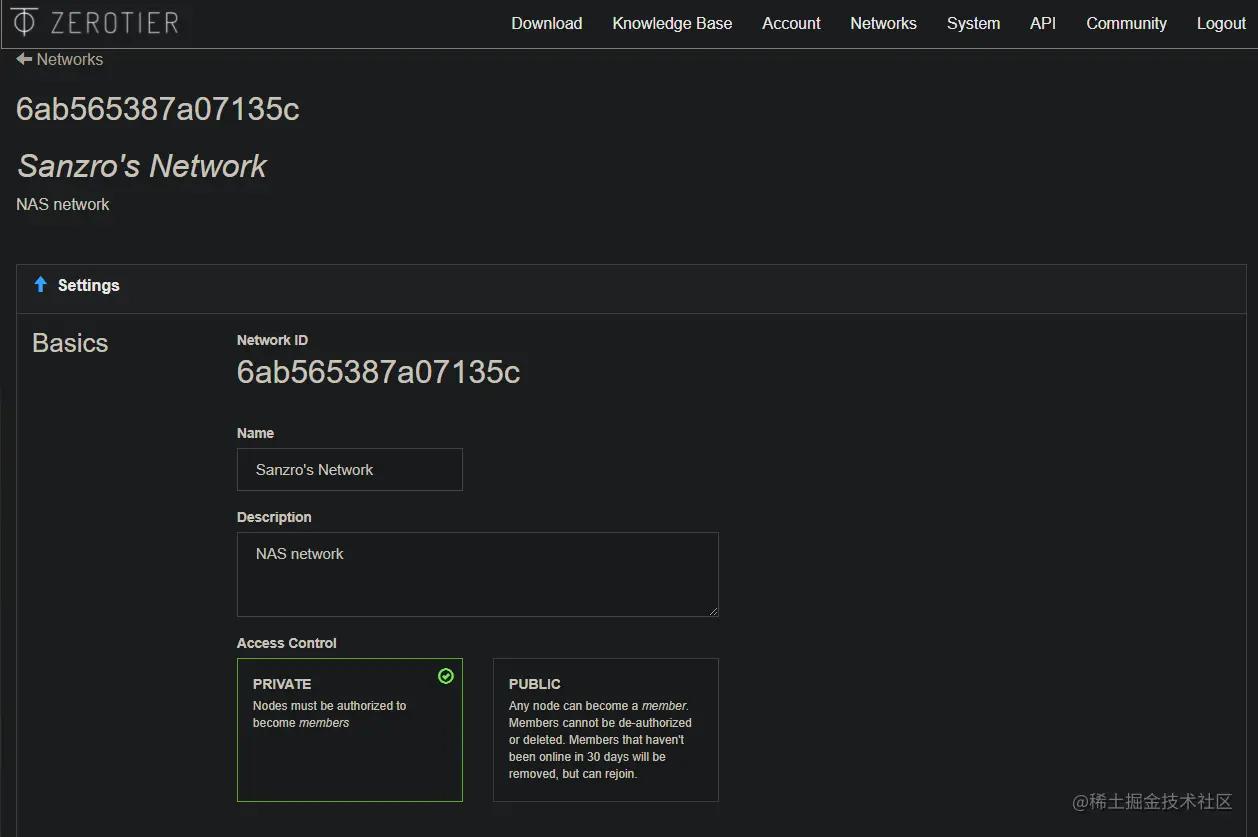Go to the Account page
The height and width of the screenshot is (837, 1258).
click(791, 23)
